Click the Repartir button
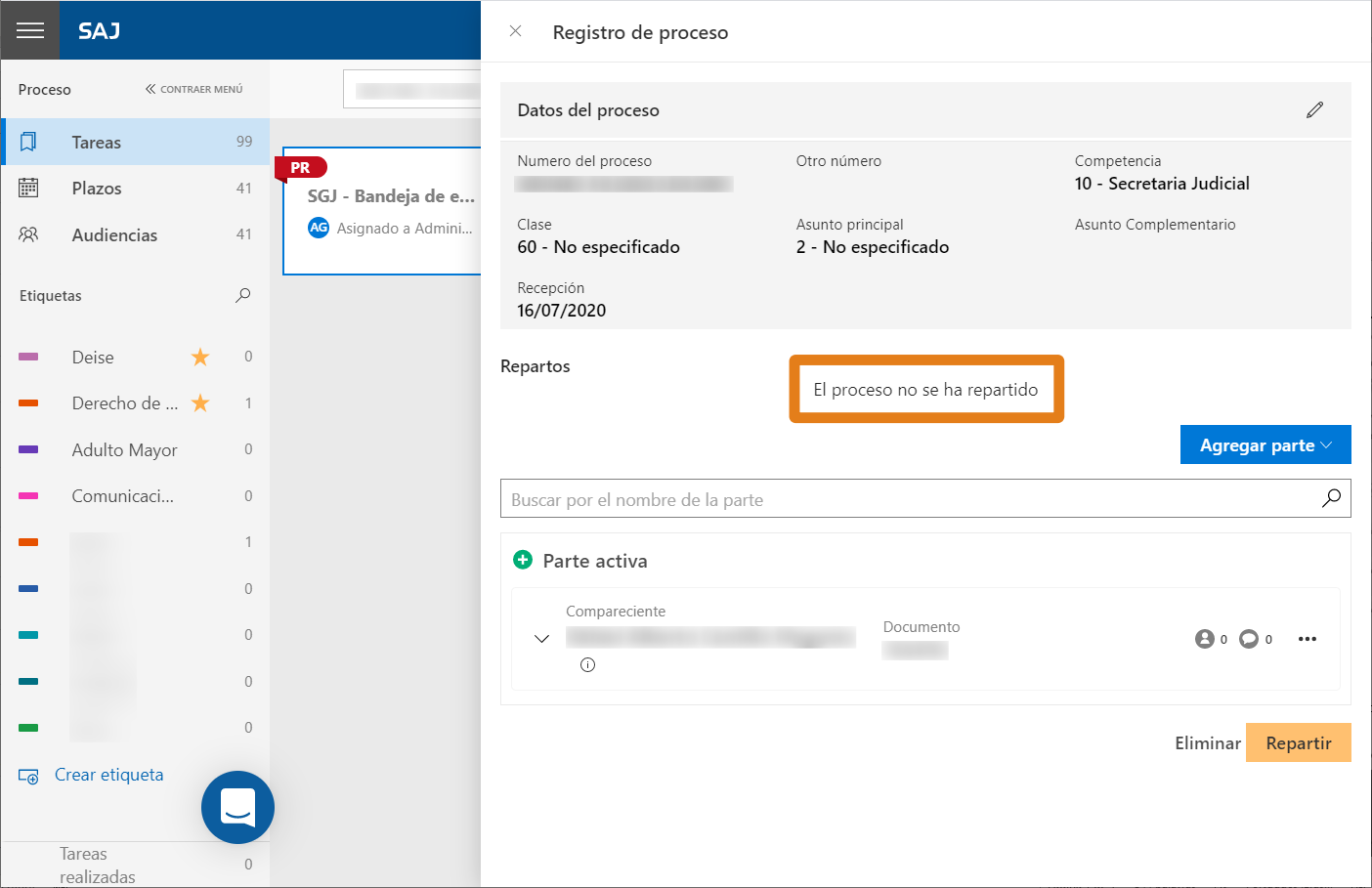The height and width of the screenshot is (888, 1372). (x=1298, y=742)
